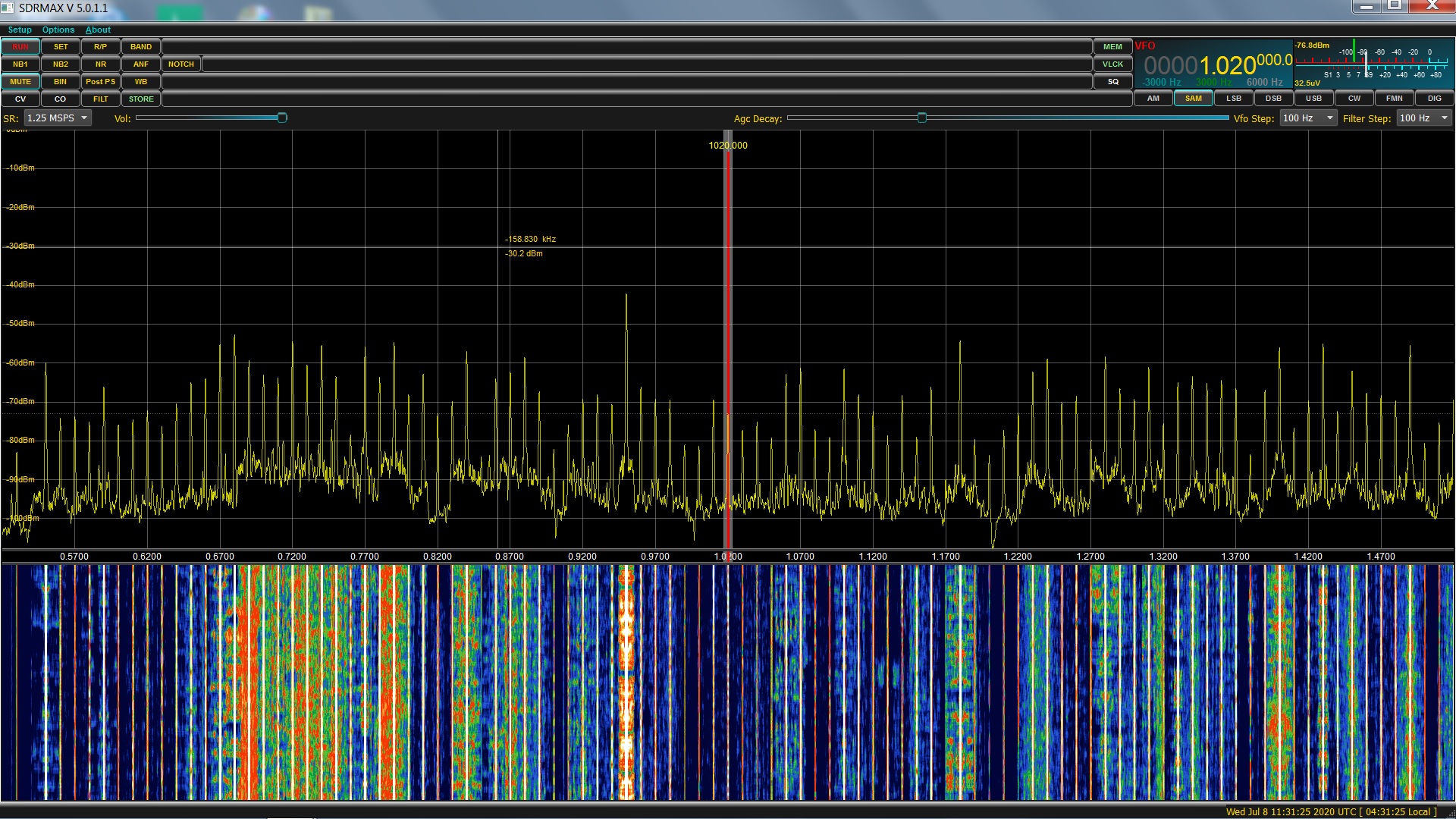1456x819 pixels.
Task: Open the SR sample rate dropdown
Action: point(58,118)
